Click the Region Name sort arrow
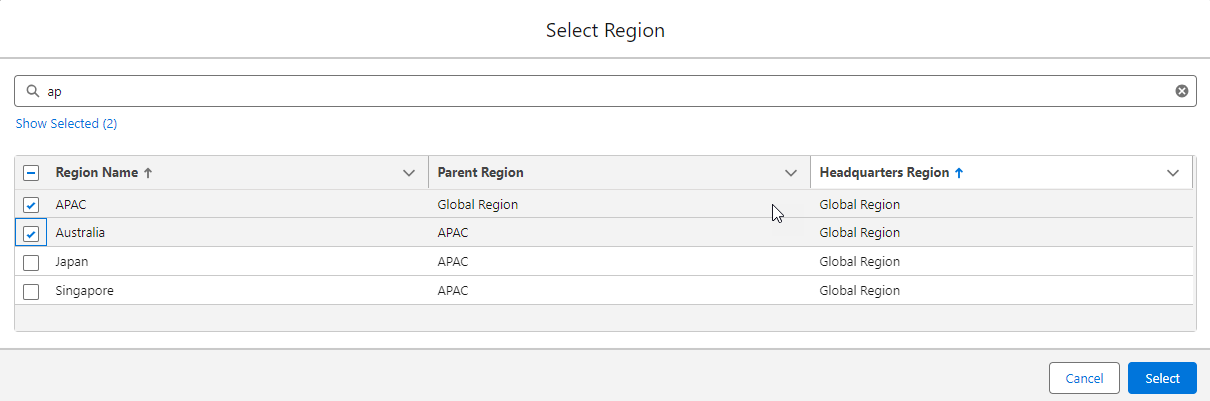This screenshot has width=1210, height=401. [149, 173]
